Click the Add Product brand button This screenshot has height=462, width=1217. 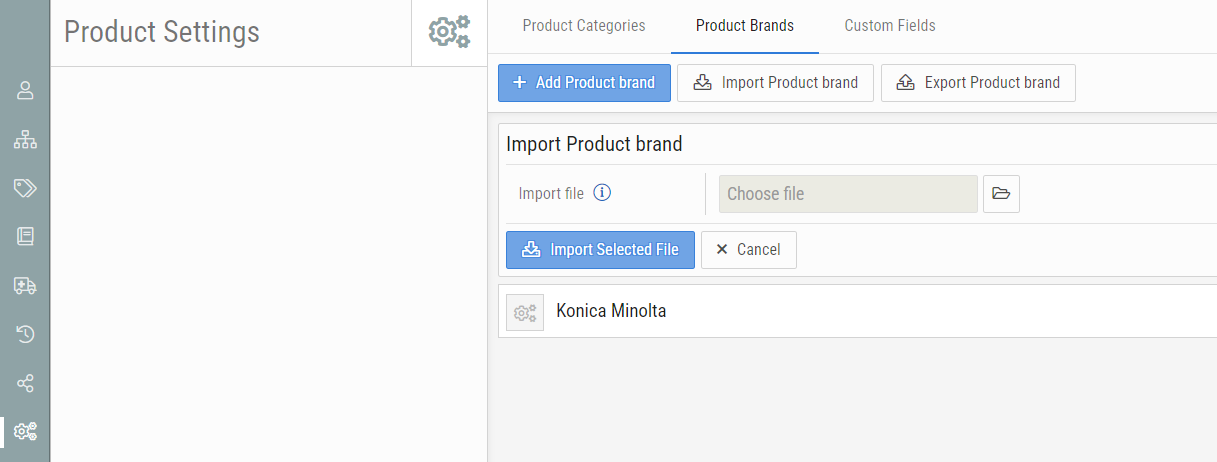tap(584, 83)
